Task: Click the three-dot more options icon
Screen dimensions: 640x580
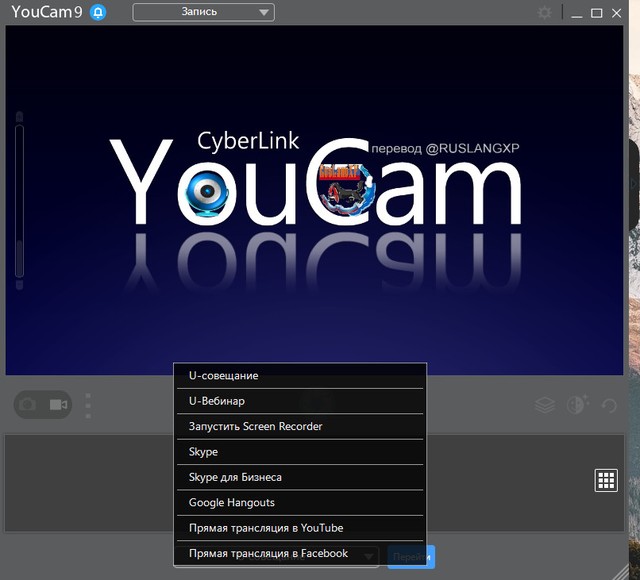Action: coord(88,405)
